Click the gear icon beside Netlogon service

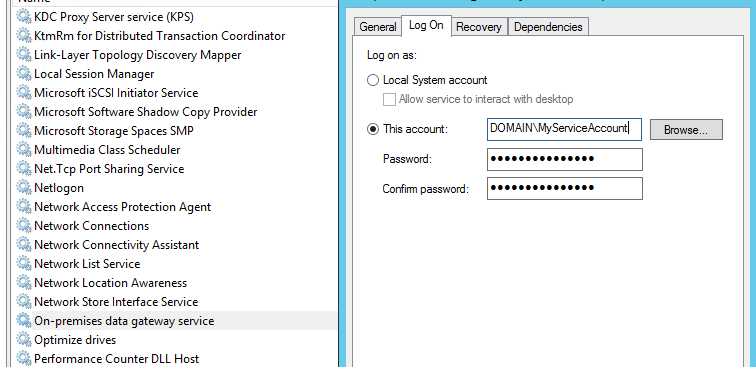click(x=24, y=187)
